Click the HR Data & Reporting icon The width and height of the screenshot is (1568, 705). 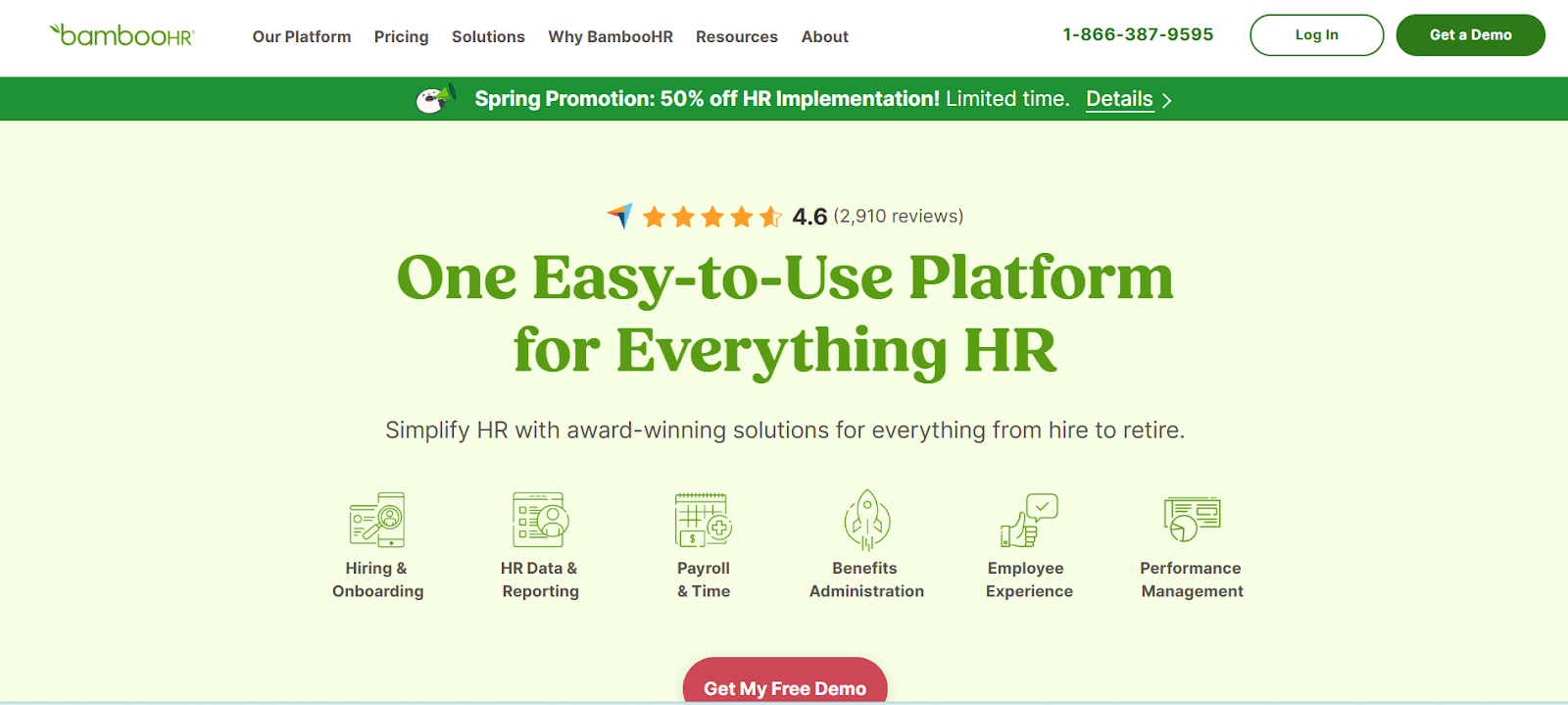pyautogui.click(x=541, y=520)
